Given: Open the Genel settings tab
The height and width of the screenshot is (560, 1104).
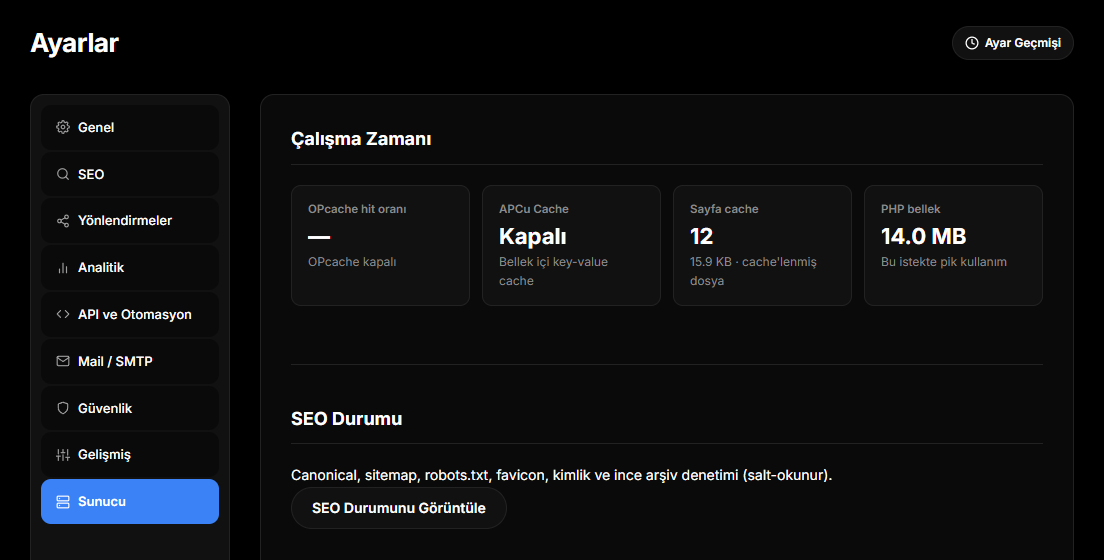Looking at the screenshot, I should point(130,127).
